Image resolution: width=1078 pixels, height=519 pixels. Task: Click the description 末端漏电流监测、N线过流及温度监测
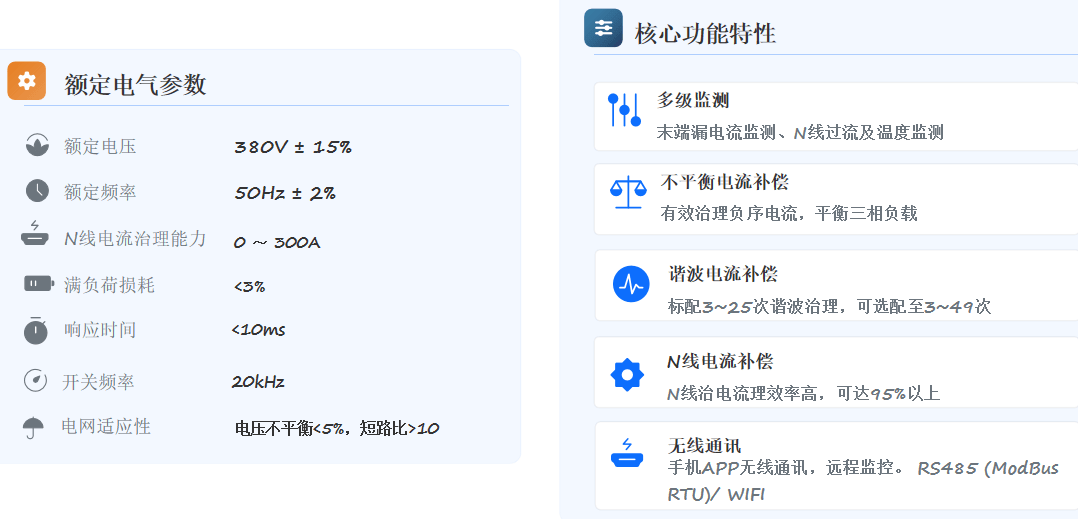(800, 132)
